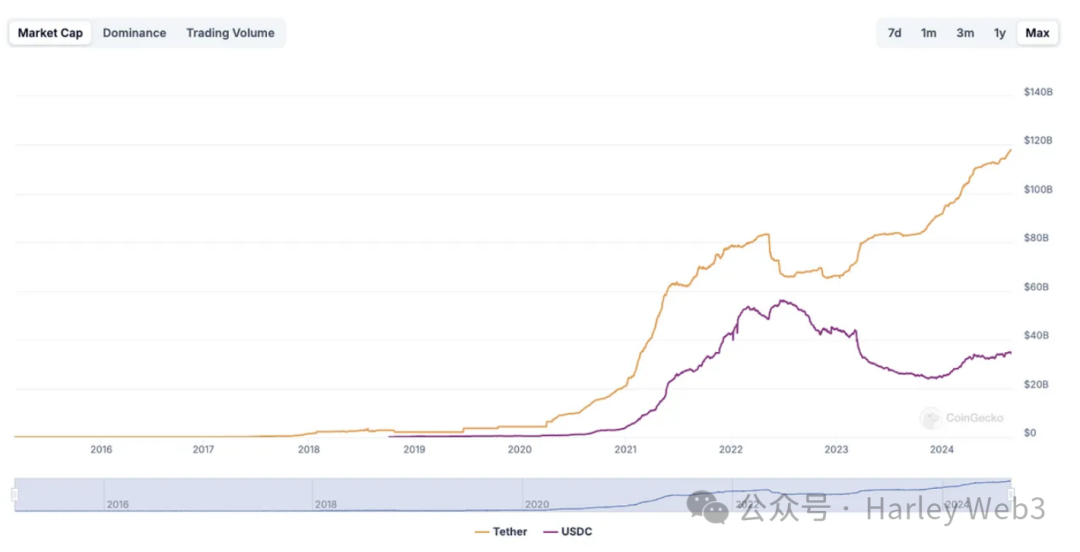Switch chart to 1y range
This screenshot has width=1080, height=552.
(999, 33)
